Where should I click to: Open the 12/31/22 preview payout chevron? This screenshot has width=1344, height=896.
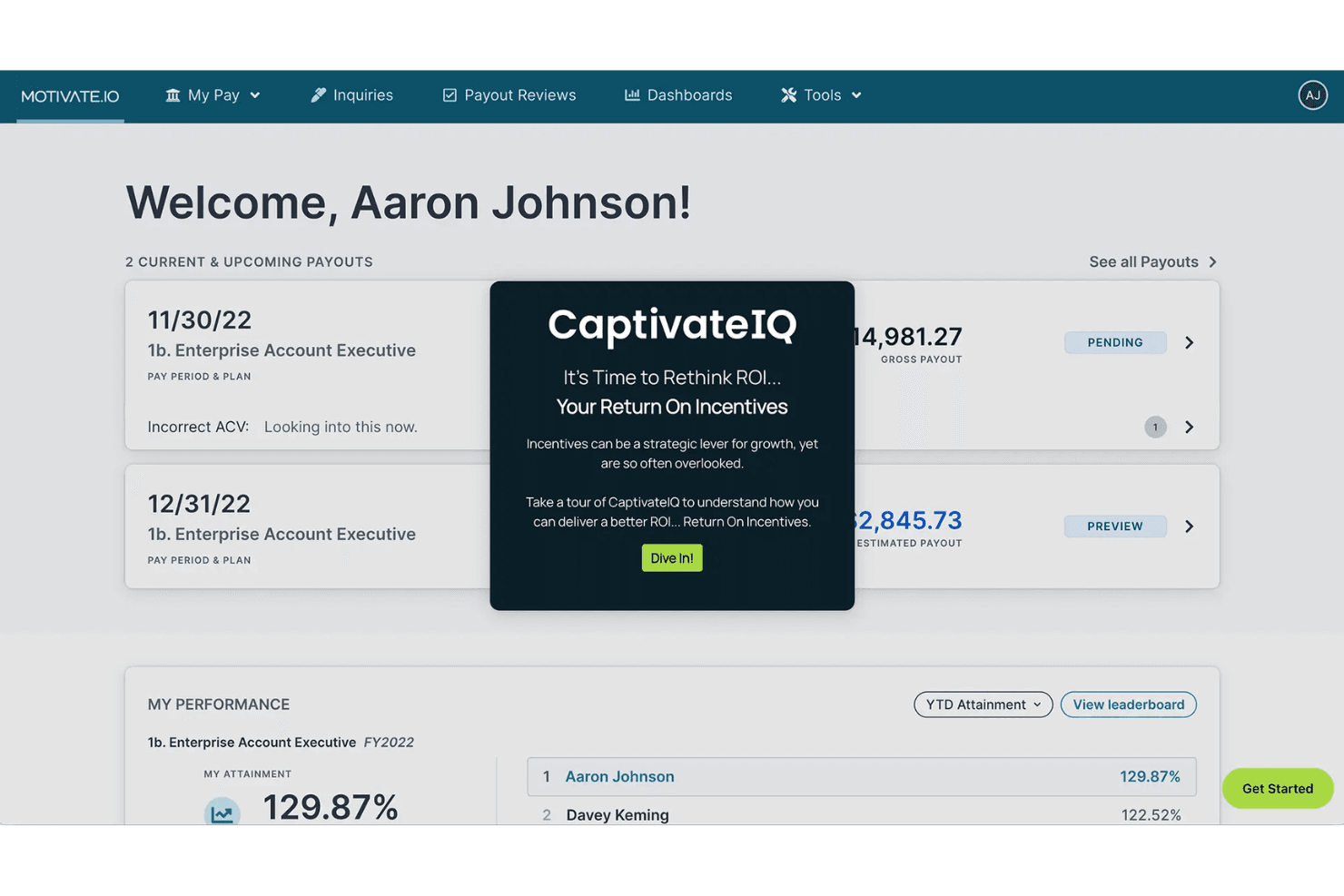pyautogui.click(x=1189, y=527)
